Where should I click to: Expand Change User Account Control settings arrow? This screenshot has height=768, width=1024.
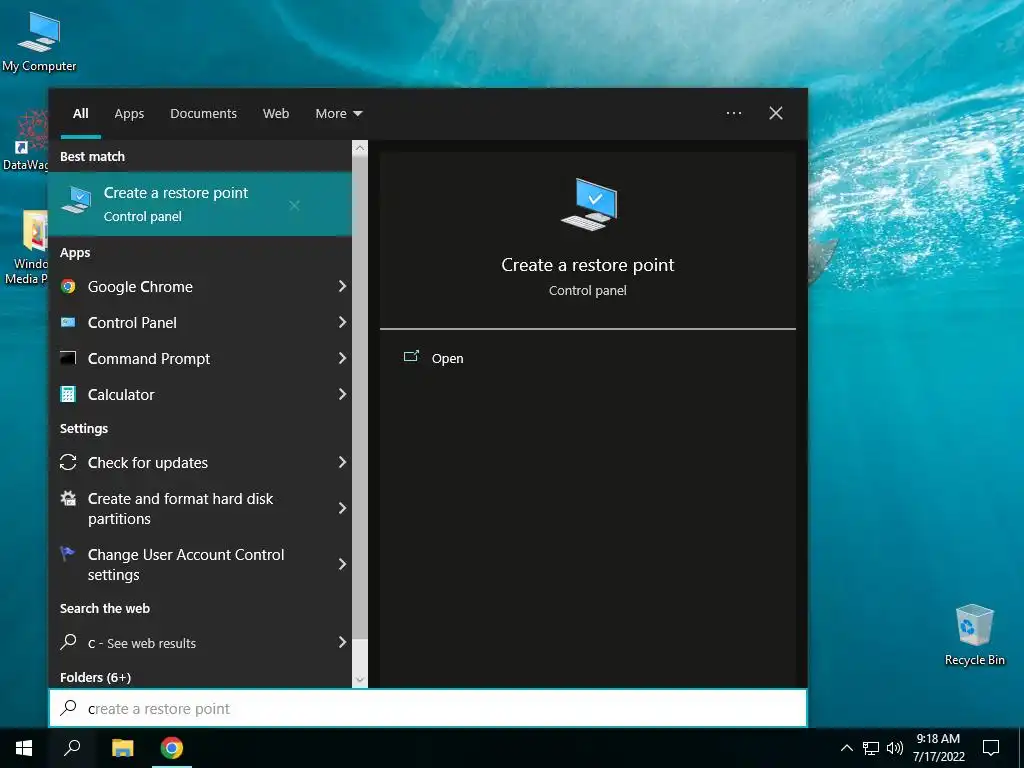pos(342,564)
